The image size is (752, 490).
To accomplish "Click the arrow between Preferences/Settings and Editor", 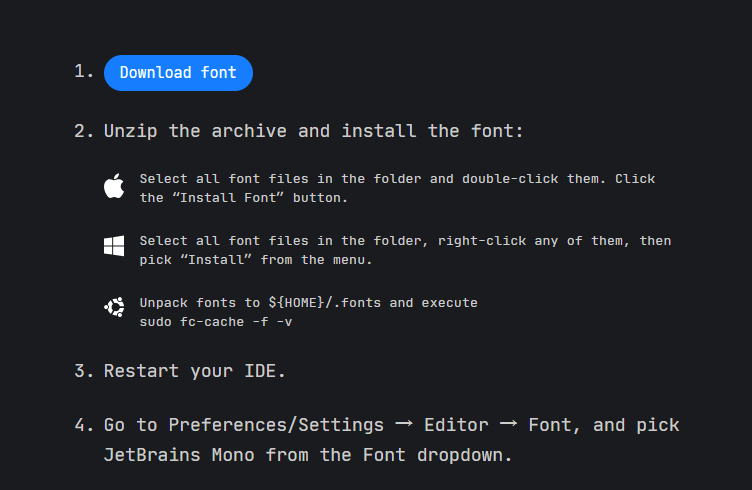I will coord(404,425).
